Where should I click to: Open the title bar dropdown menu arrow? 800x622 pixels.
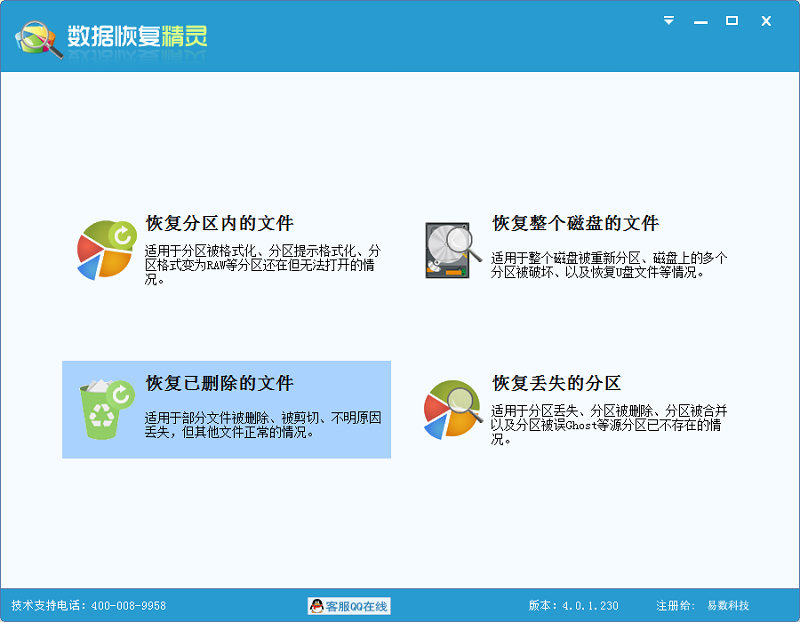[668, 20]
